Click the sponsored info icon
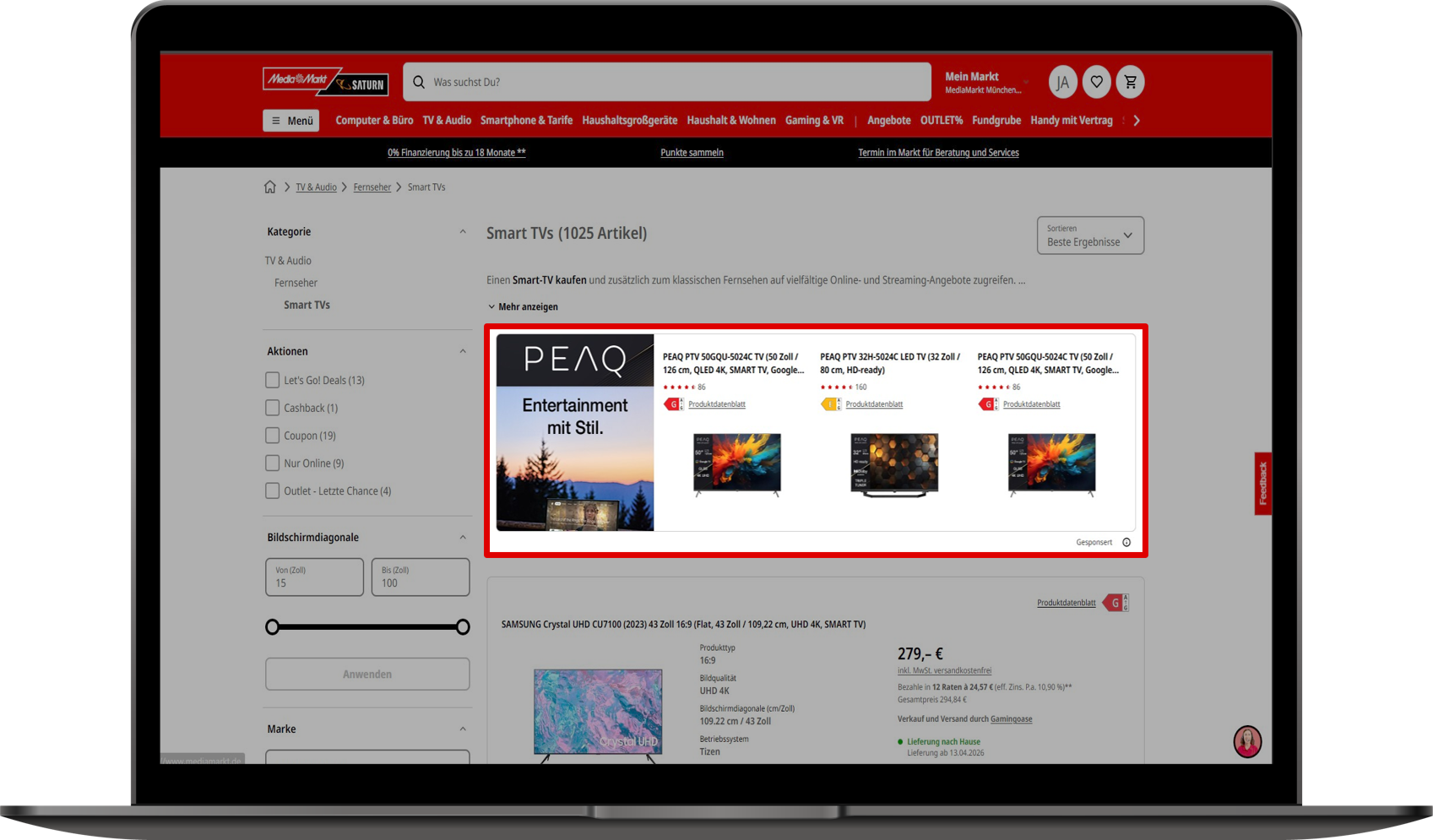The image size is (1433, 840). [x=1126, y=543]
